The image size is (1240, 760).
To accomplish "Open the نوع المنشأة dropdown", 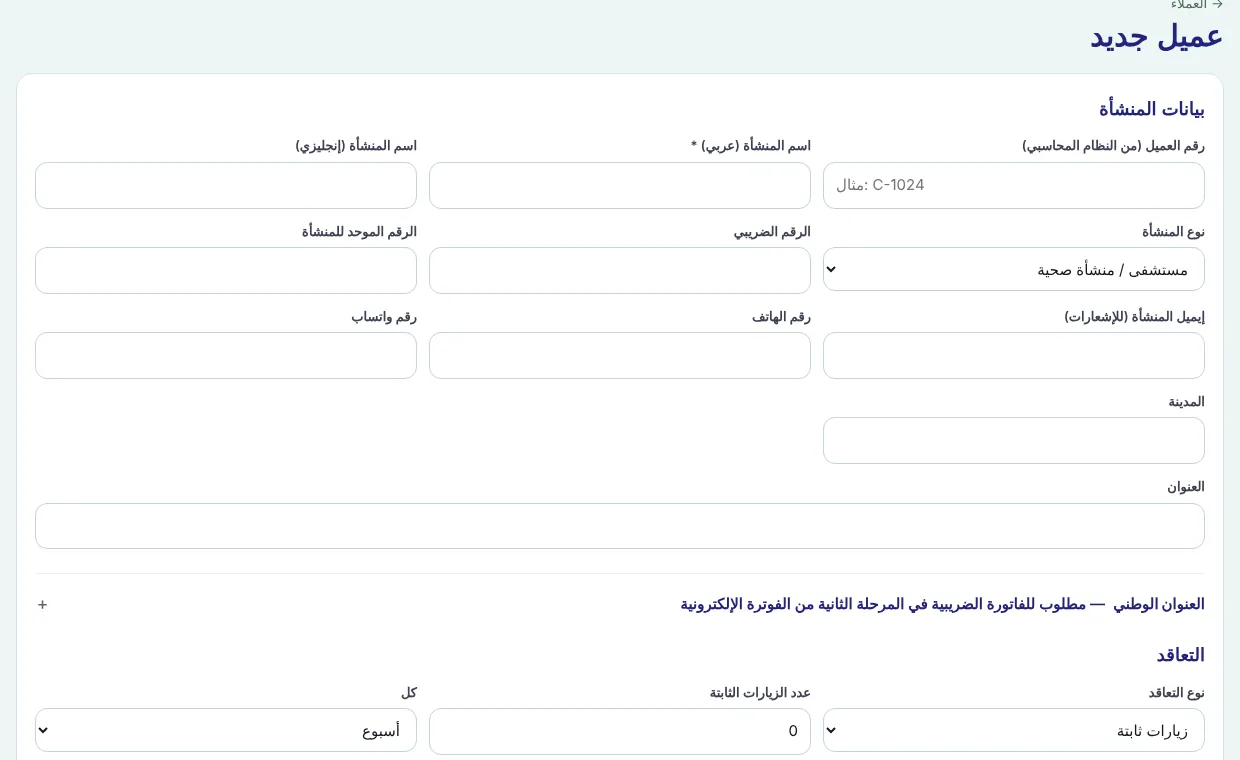I will [x=1014, y=269].
